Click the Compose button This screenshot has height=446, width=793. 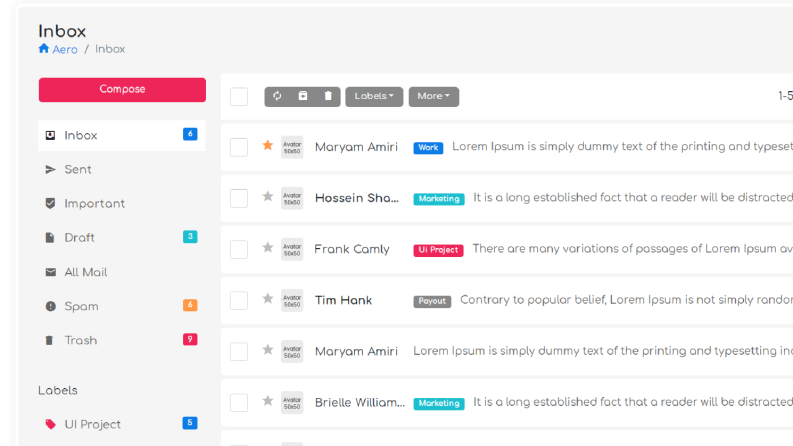tap(122, 90)
